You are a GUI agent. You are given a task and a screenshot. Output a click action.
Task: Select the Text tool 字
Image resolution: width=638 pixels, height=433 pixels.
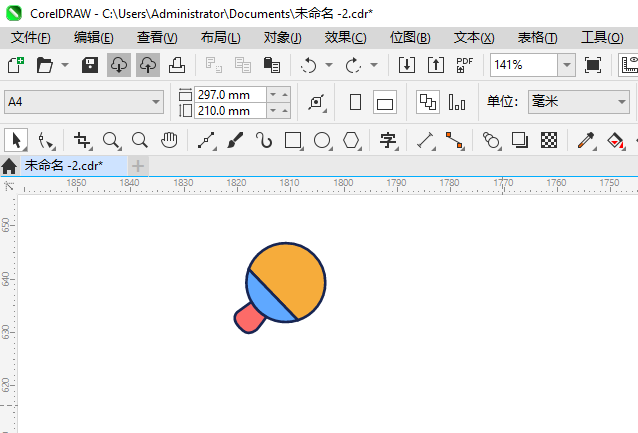click(388, 141)
